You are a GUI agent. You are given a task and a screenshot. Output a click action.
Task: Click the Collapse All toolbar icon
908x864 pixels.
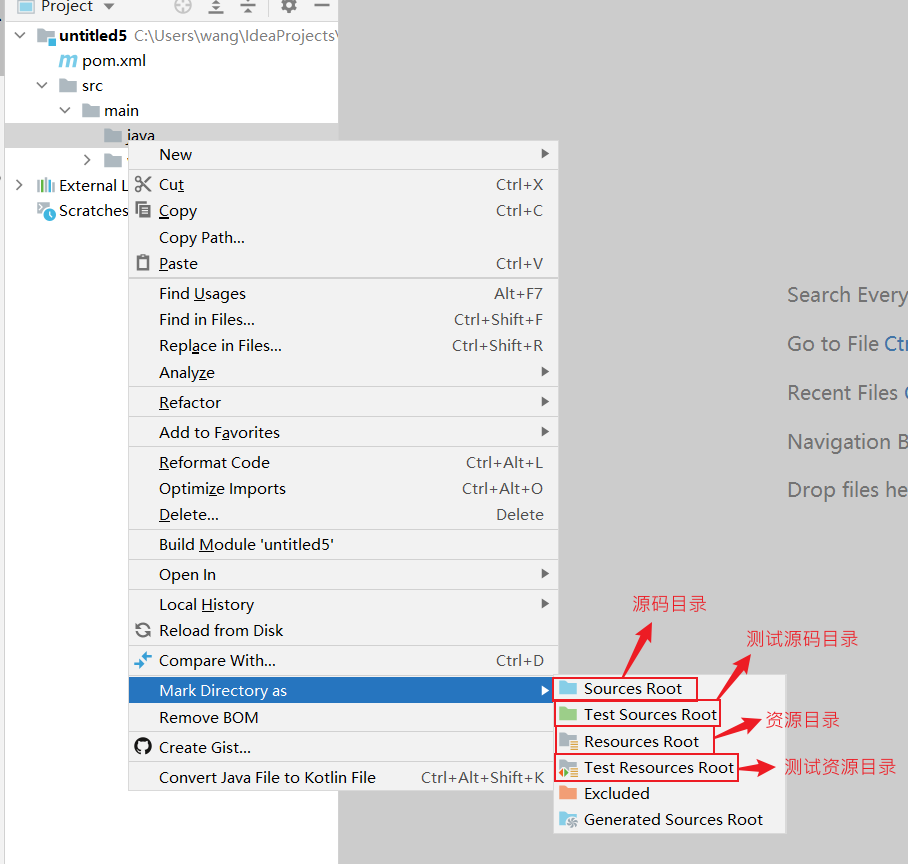[x=248, y=6]
